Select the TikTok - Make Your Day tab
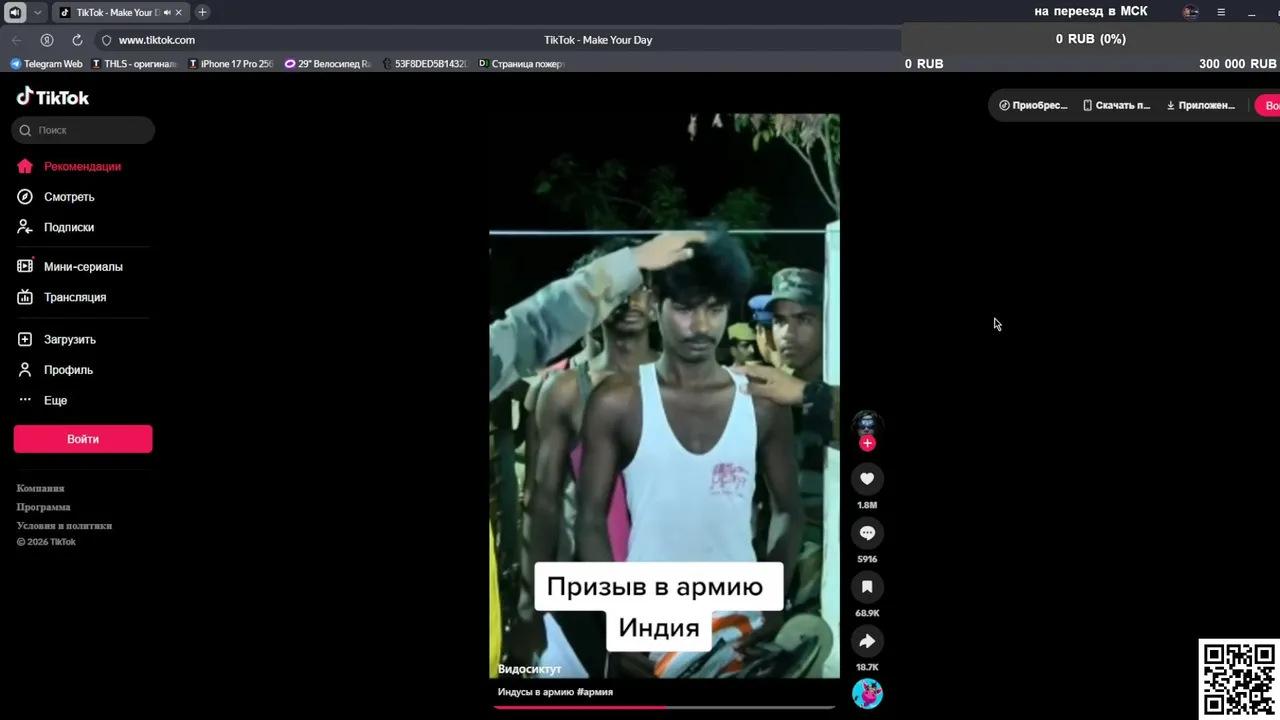The image size is (1280, 720). tap(119, 13)
